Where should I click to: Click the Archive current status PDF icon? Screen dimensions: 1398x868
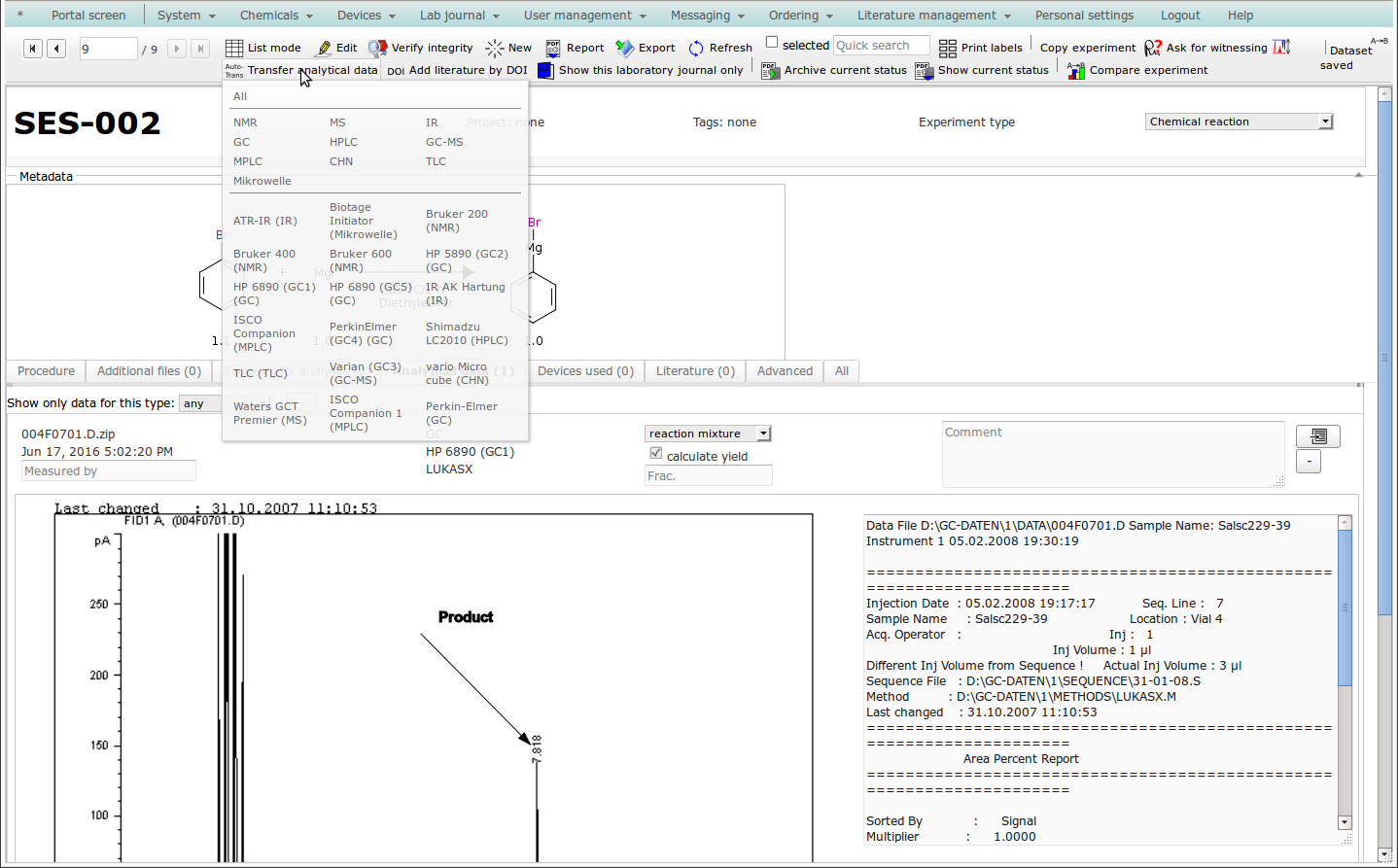click(x=770, y=70)
